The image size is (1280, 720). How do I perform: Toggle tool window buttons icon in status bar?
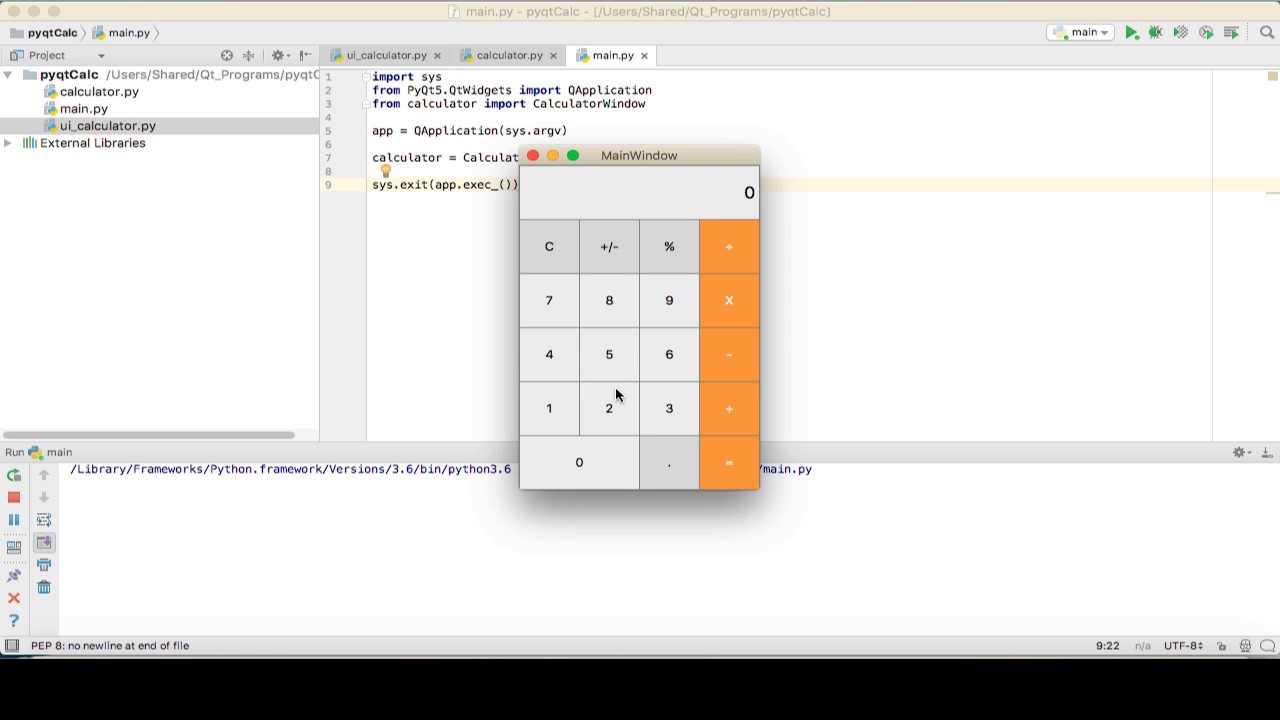(x=11, y=646)
